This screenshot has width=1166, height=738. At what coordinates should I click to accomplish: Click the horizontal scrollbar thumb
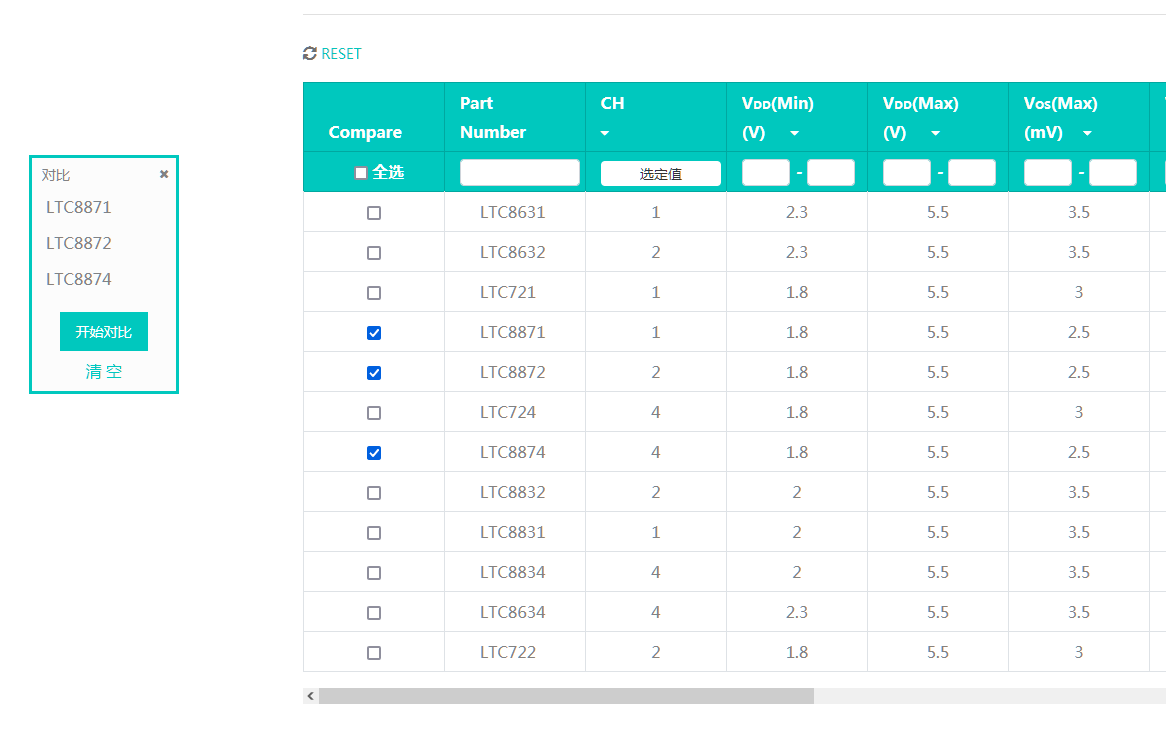point(567,696)
